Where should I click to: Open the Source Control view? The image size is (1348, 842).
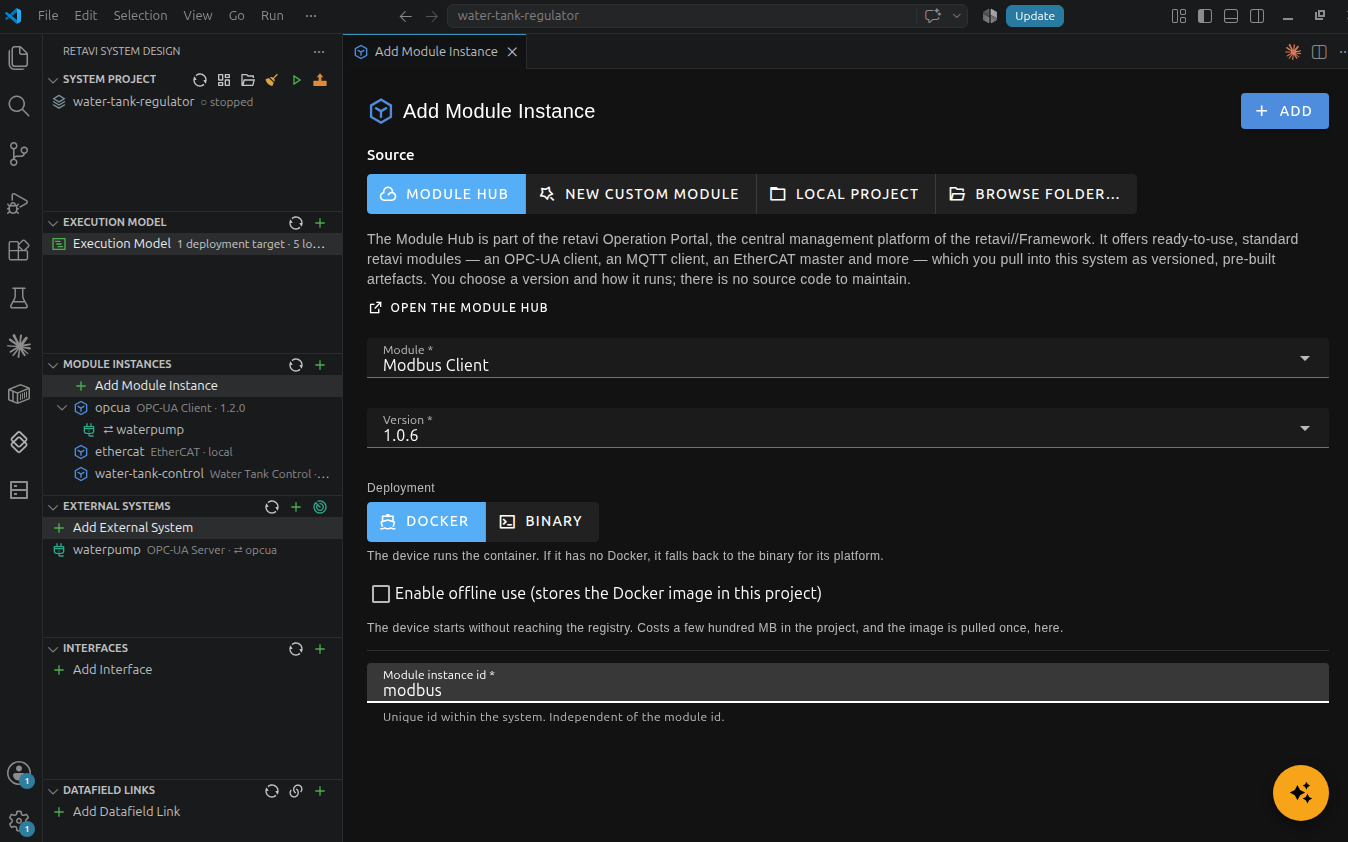(18, 153)
